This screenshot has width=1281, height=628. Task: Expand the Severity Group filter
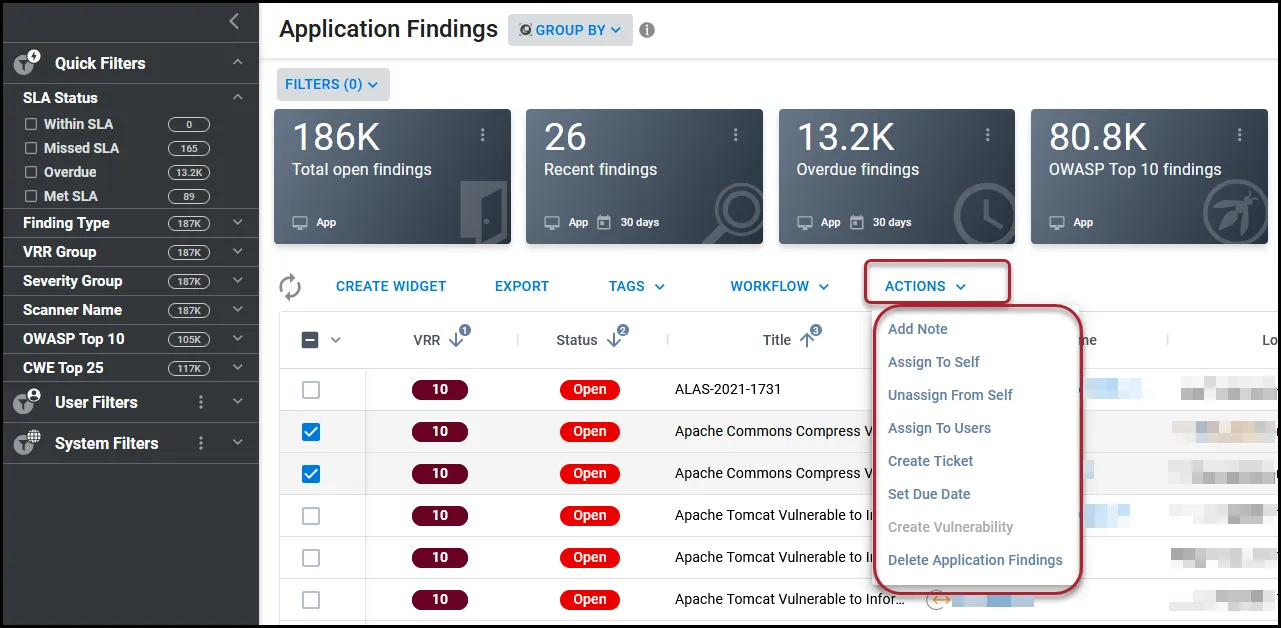click(x=238, y=281)
